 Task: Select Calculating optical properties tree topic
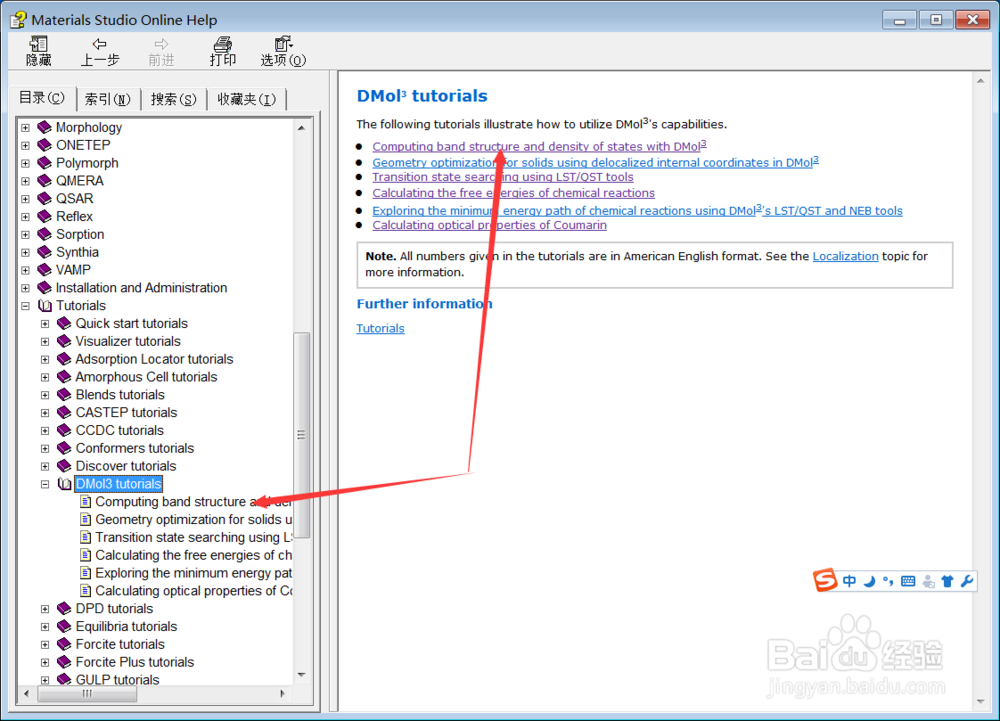coord(193,591)
